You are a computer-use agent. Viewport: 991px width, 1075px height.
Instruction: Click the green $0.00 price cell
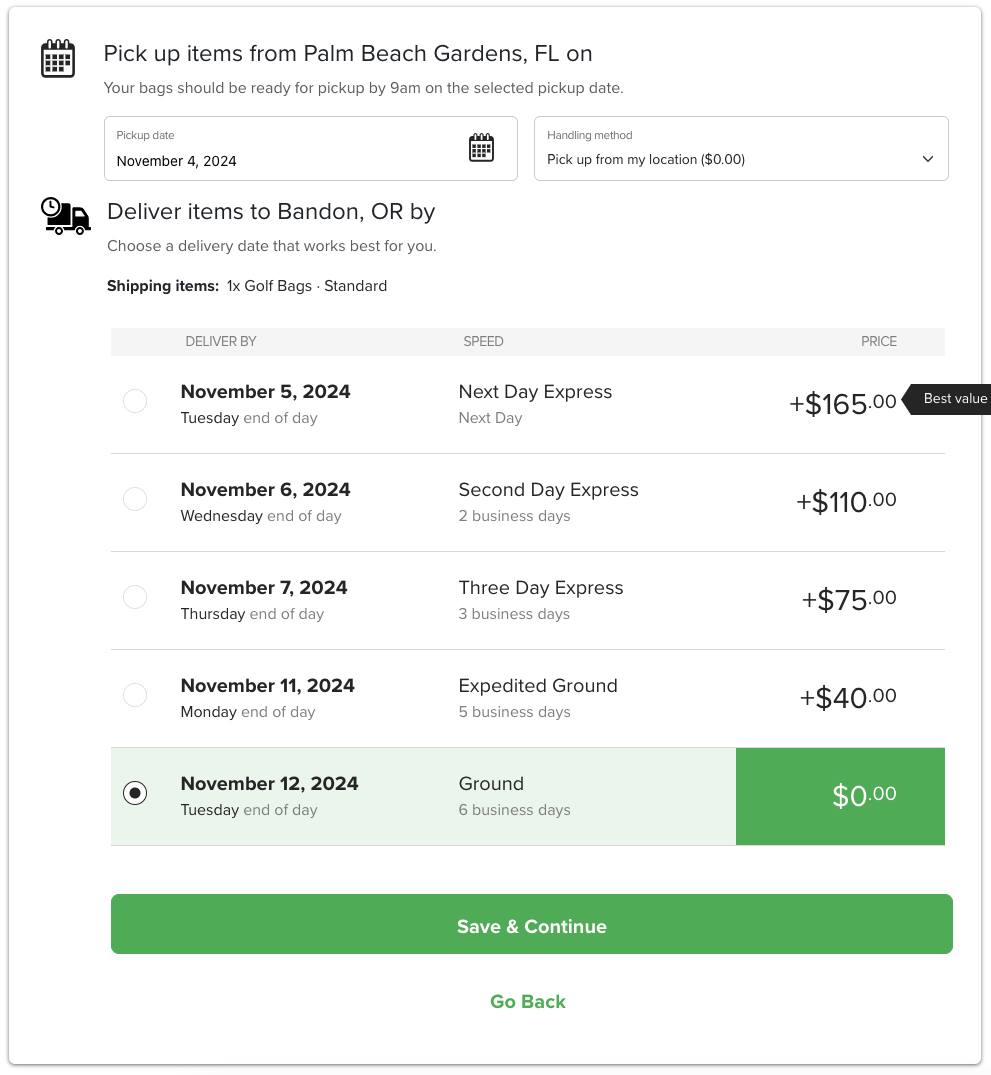pos(840,797)
